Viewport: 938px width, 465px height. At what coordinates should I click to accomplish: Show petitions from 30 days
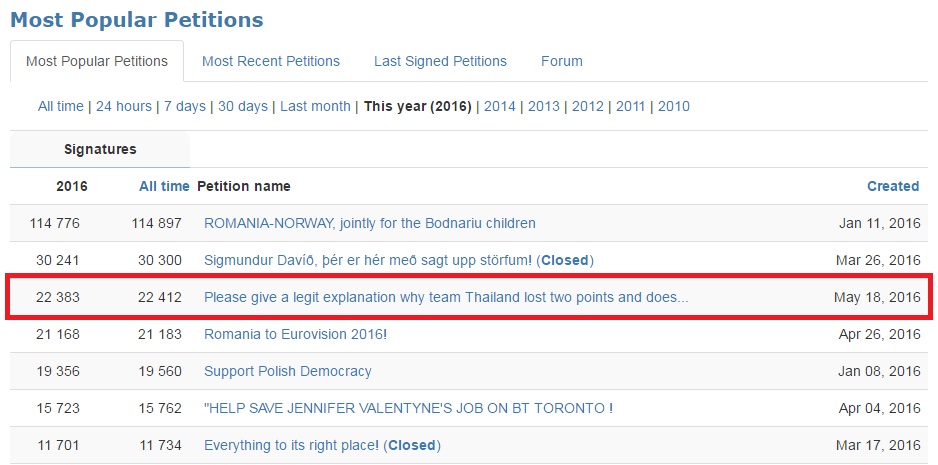pos(243,106)
